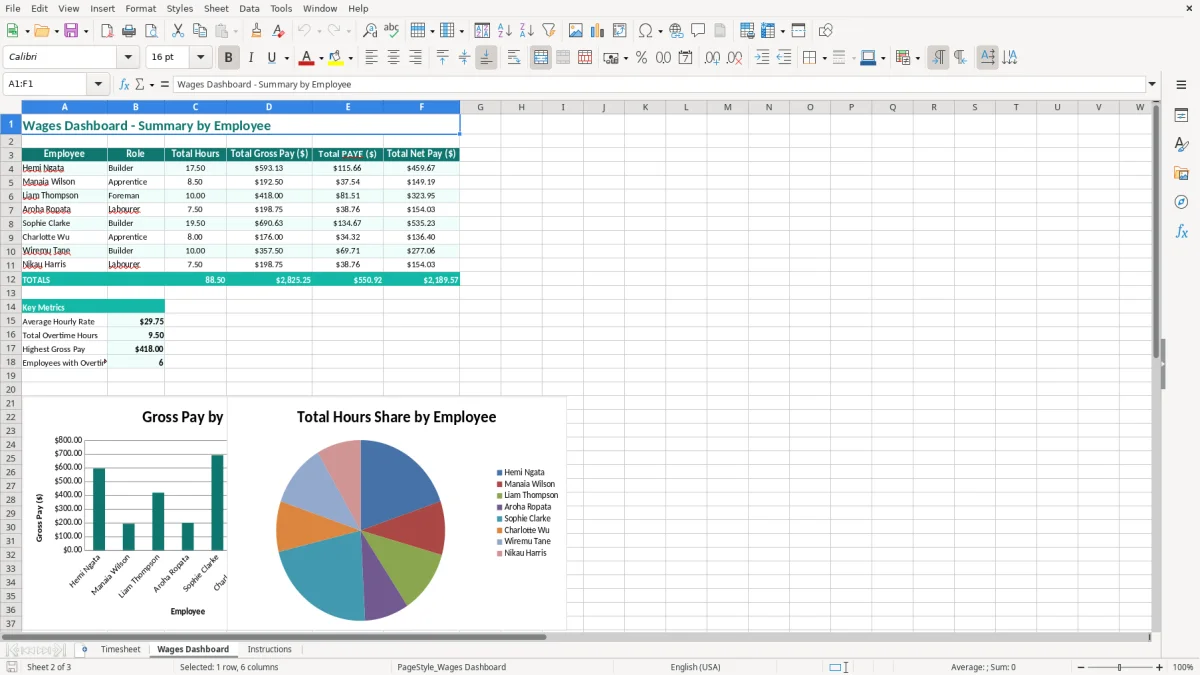The width and height of the screenshot is (1200, 675).
Task: Insert a hyperlink
Action: coord(676,31)
